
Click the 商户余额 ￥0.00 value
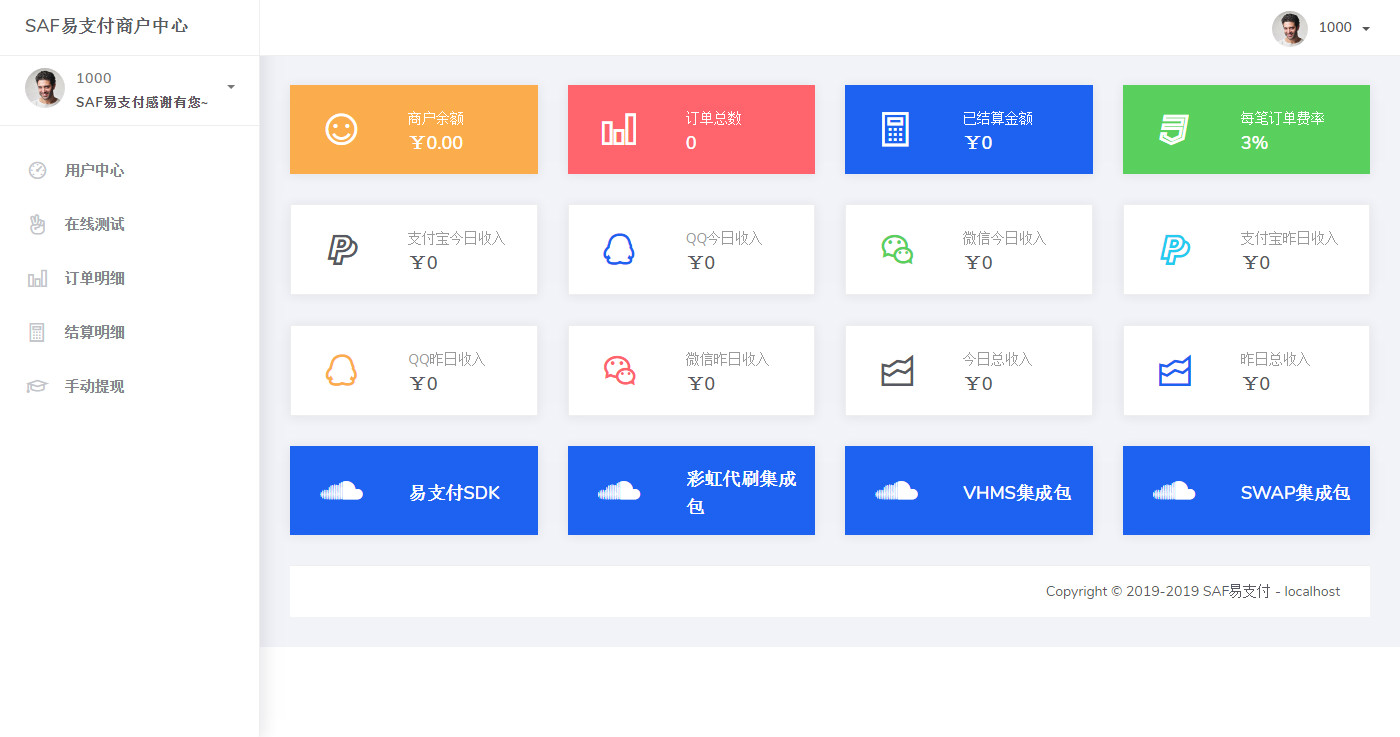click(x=435, y=143)
